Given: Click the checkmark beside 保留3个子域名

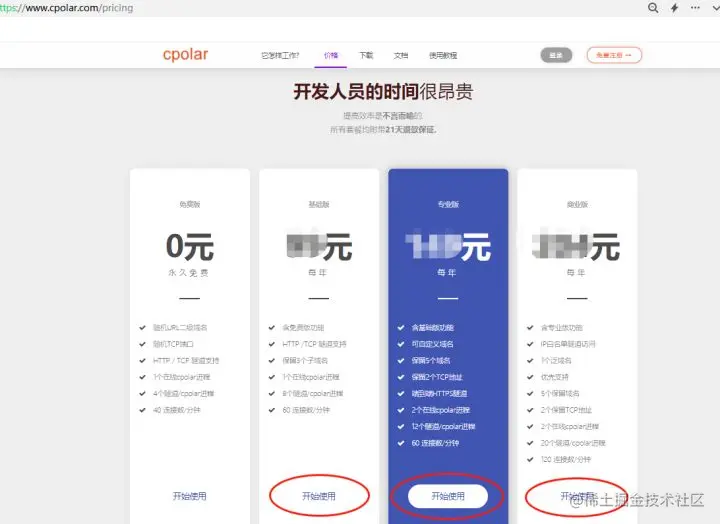Looking at the screenshot, I should (x=272, y=361).
